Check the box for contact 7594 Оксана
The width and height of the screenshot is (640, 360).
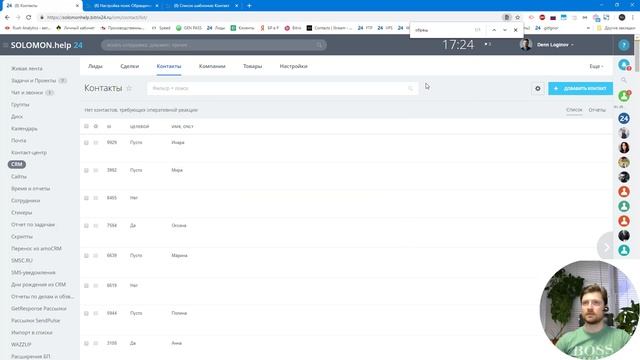click(x=86, y=225)
